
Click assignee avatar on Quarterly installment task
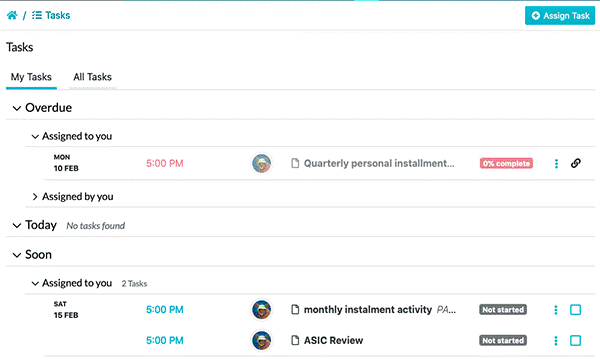[x=262, y=163]
